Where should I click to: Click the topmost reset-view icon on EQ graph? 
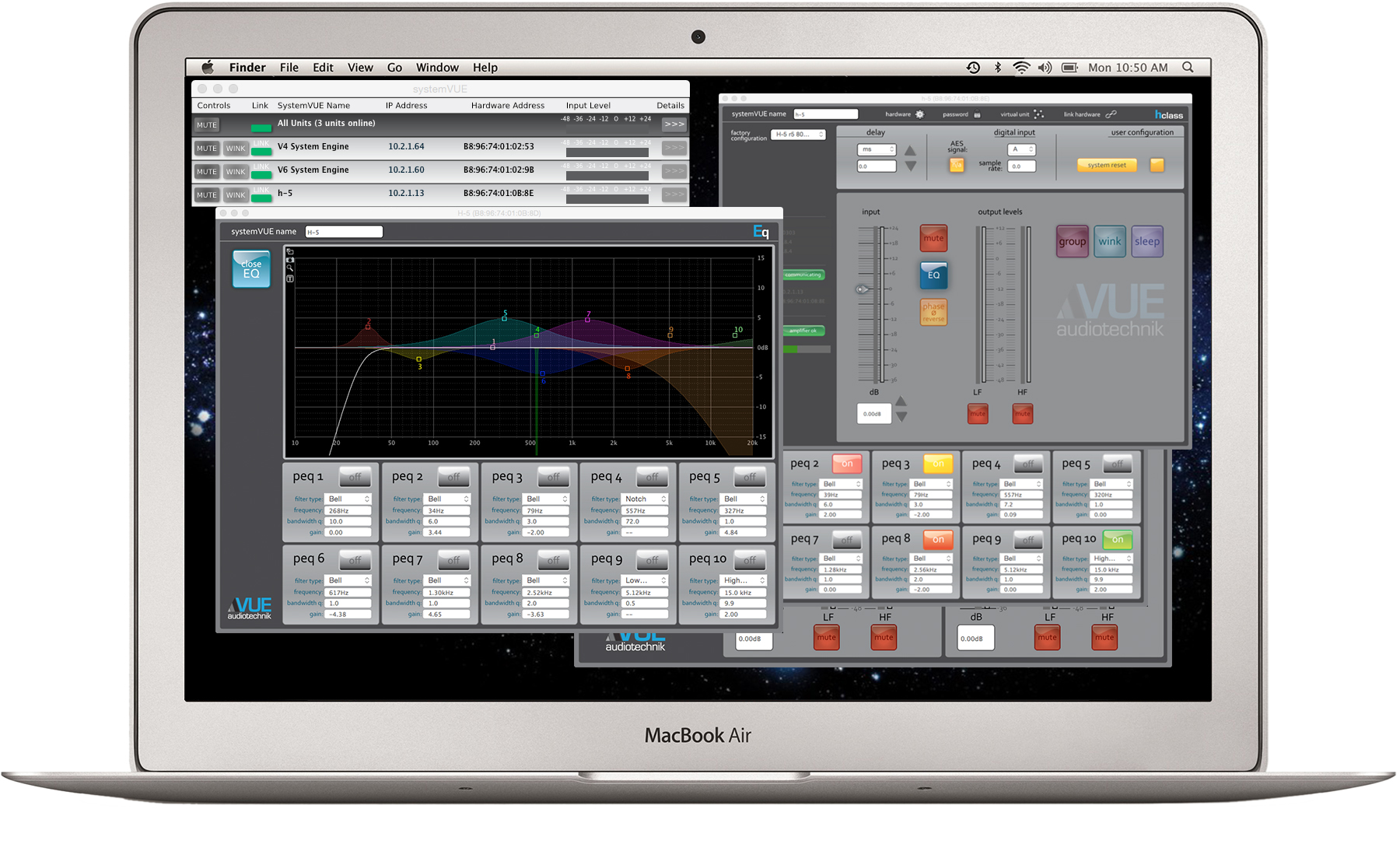coord(290,251)
